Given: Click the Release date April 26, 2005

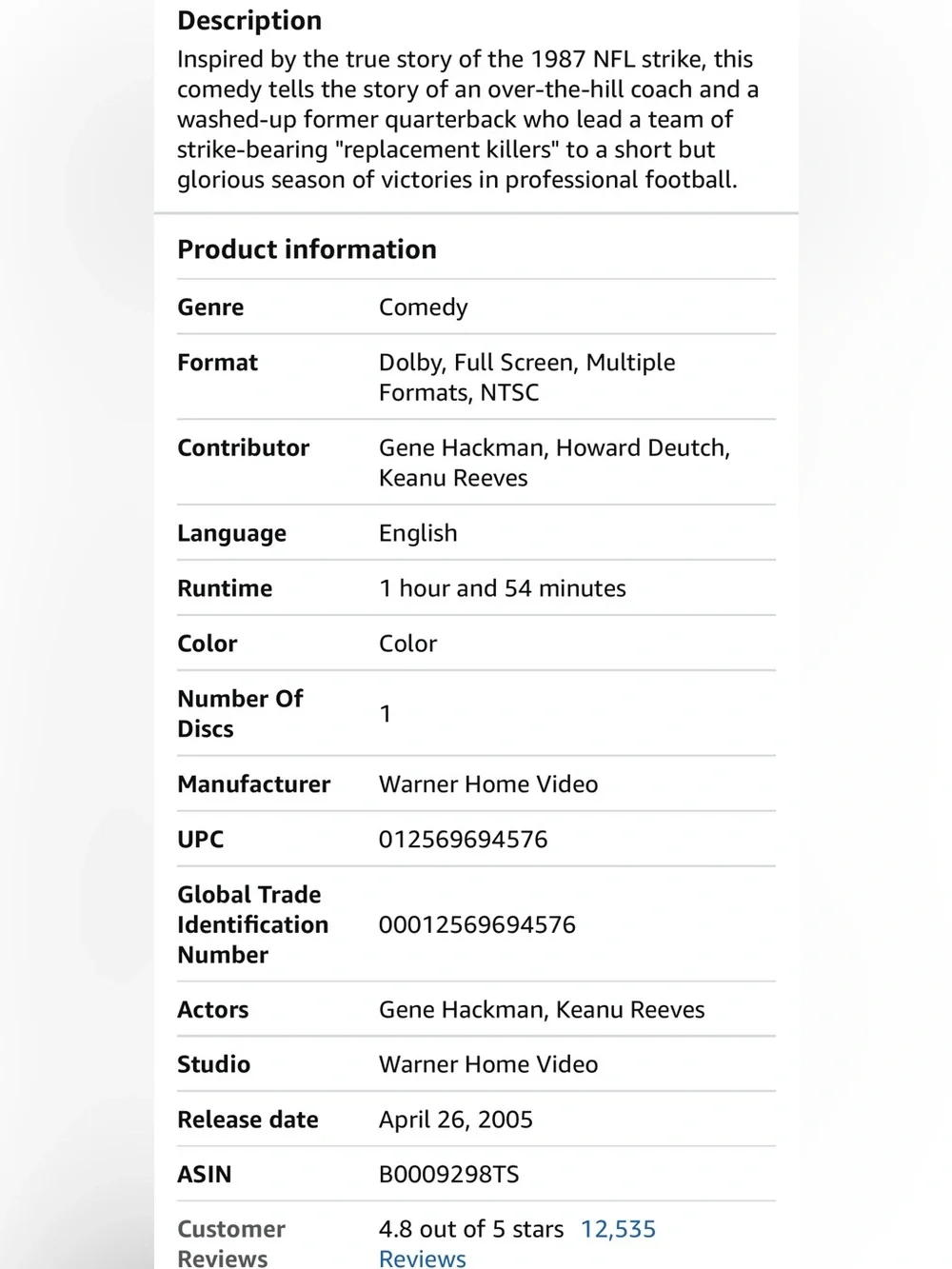Looking at the screenshot, I should [456, 1120].
